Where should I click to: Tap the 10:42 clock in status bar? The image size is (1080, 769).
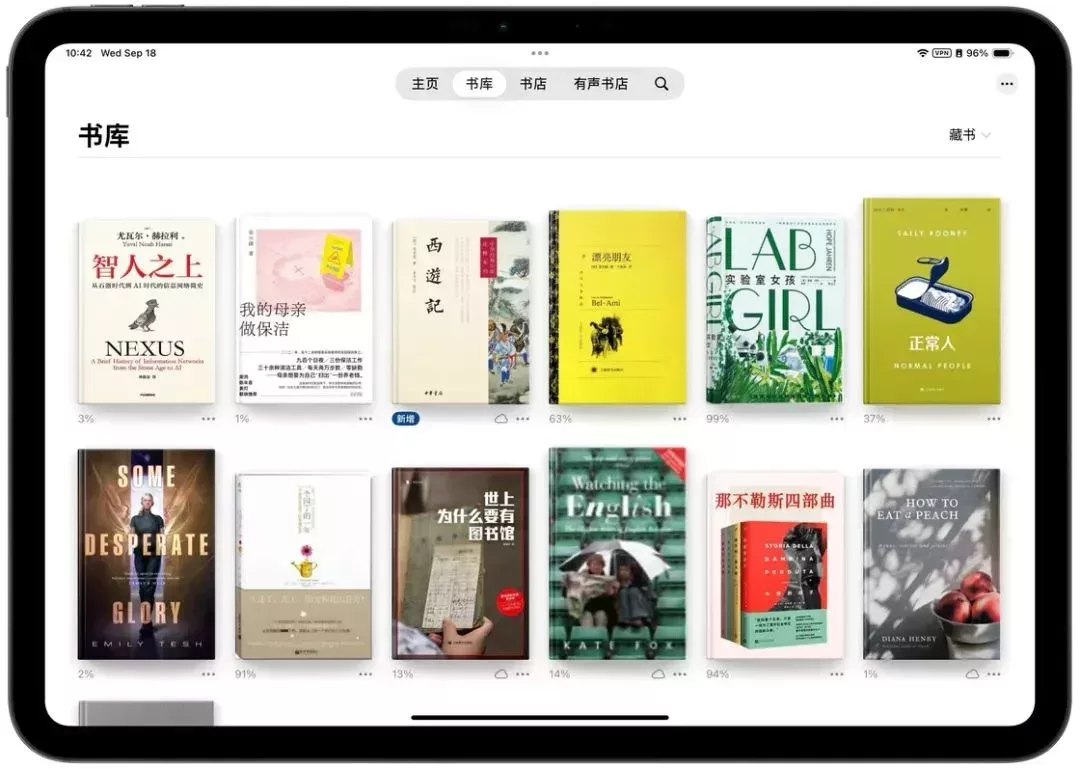79,53
